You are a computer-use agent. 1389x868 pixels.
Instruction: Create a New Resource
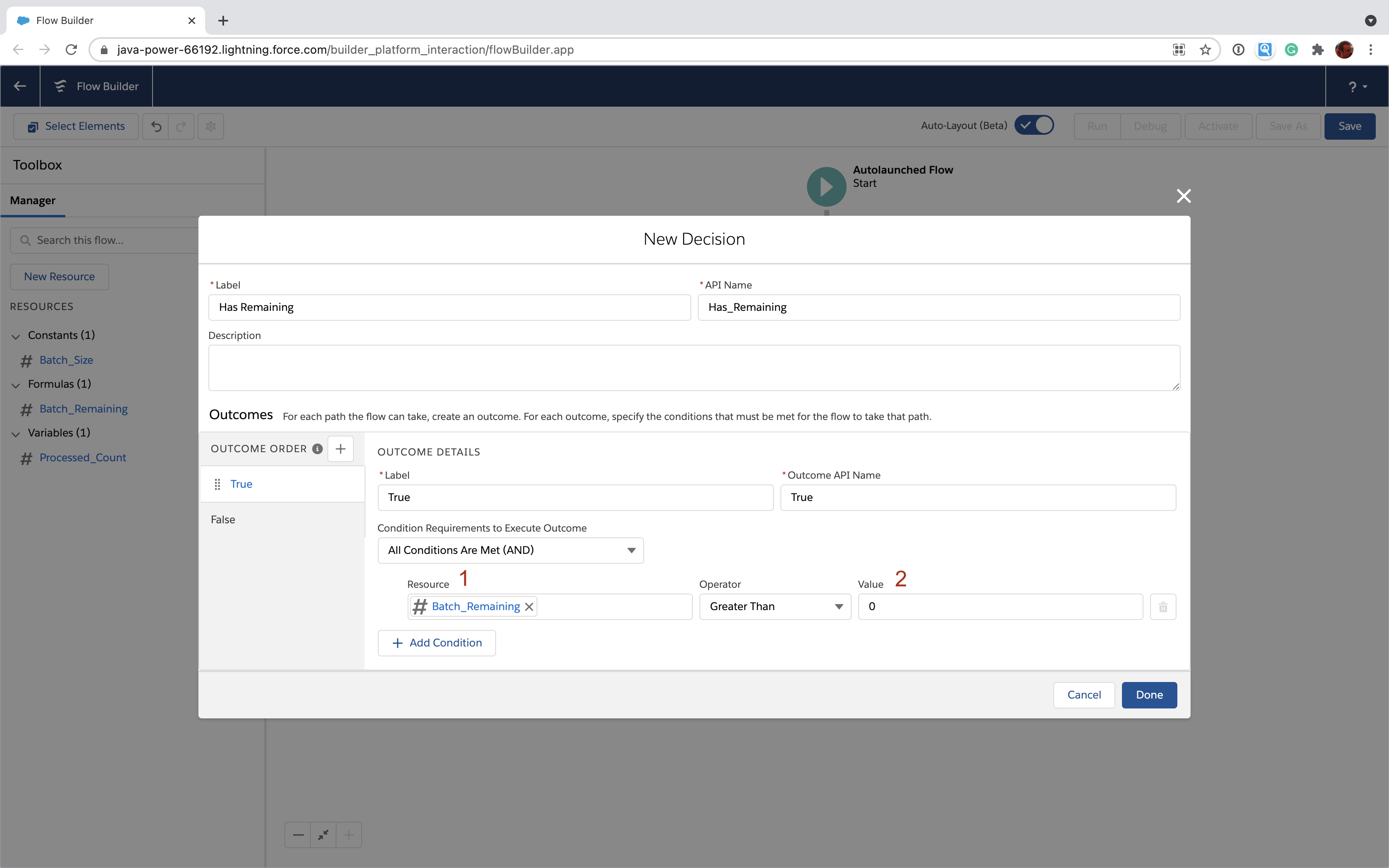[x=59, y=276]
